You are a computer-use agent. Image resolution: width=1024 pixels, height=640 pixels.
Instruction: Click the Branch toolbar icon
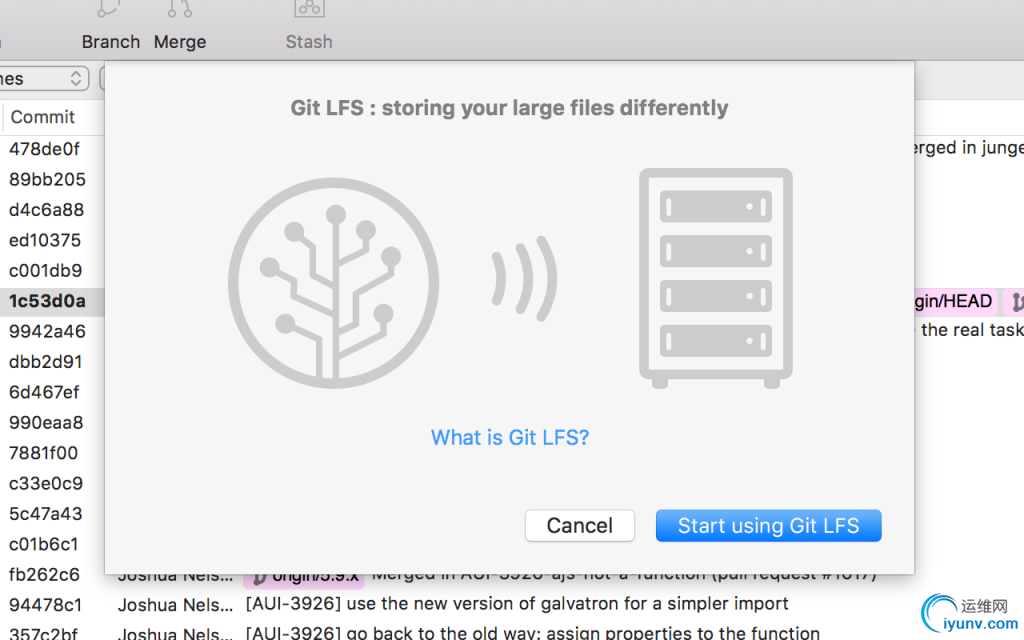110,12
